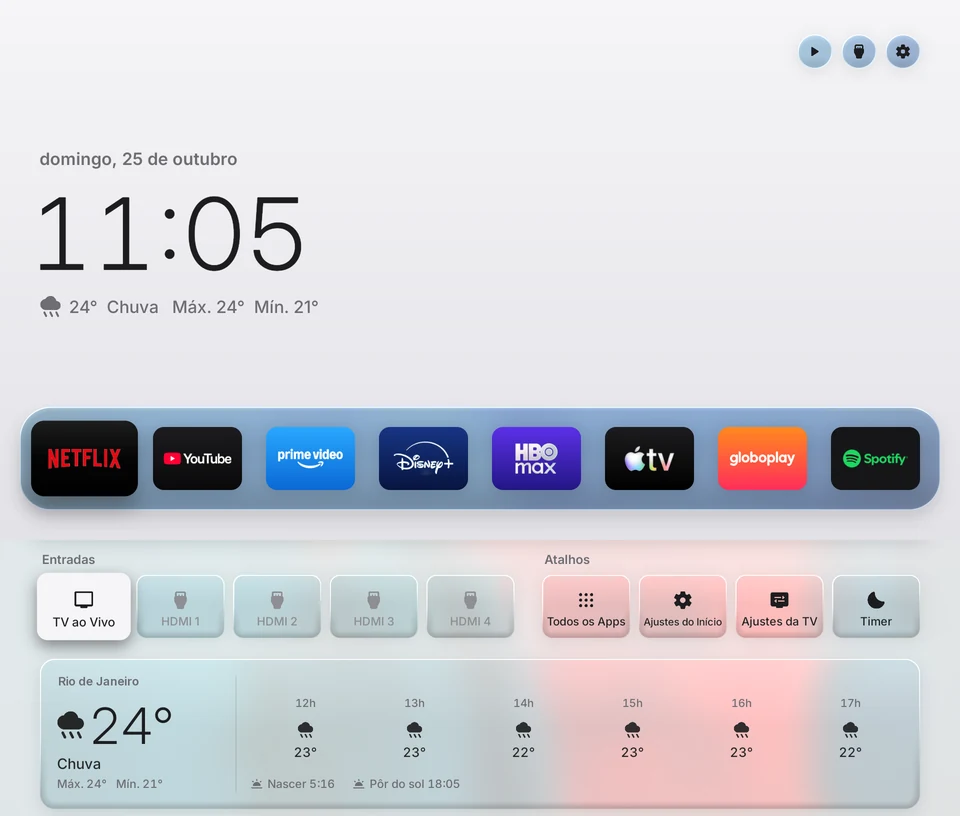Click the 13h hourly forecast
Screen dimensions: 960x816
point(414,728)
